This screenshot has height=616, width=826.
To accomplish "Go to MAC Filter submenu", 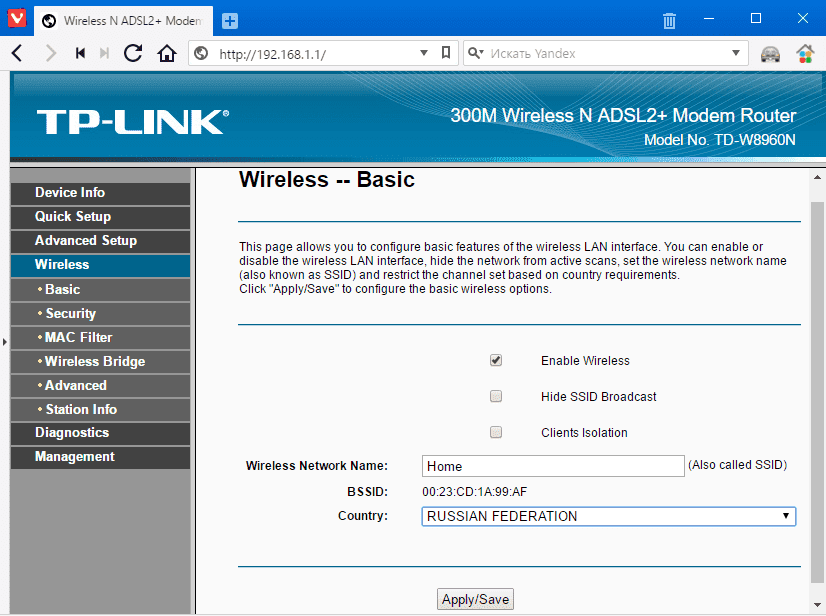I will (x=100, y=337).
